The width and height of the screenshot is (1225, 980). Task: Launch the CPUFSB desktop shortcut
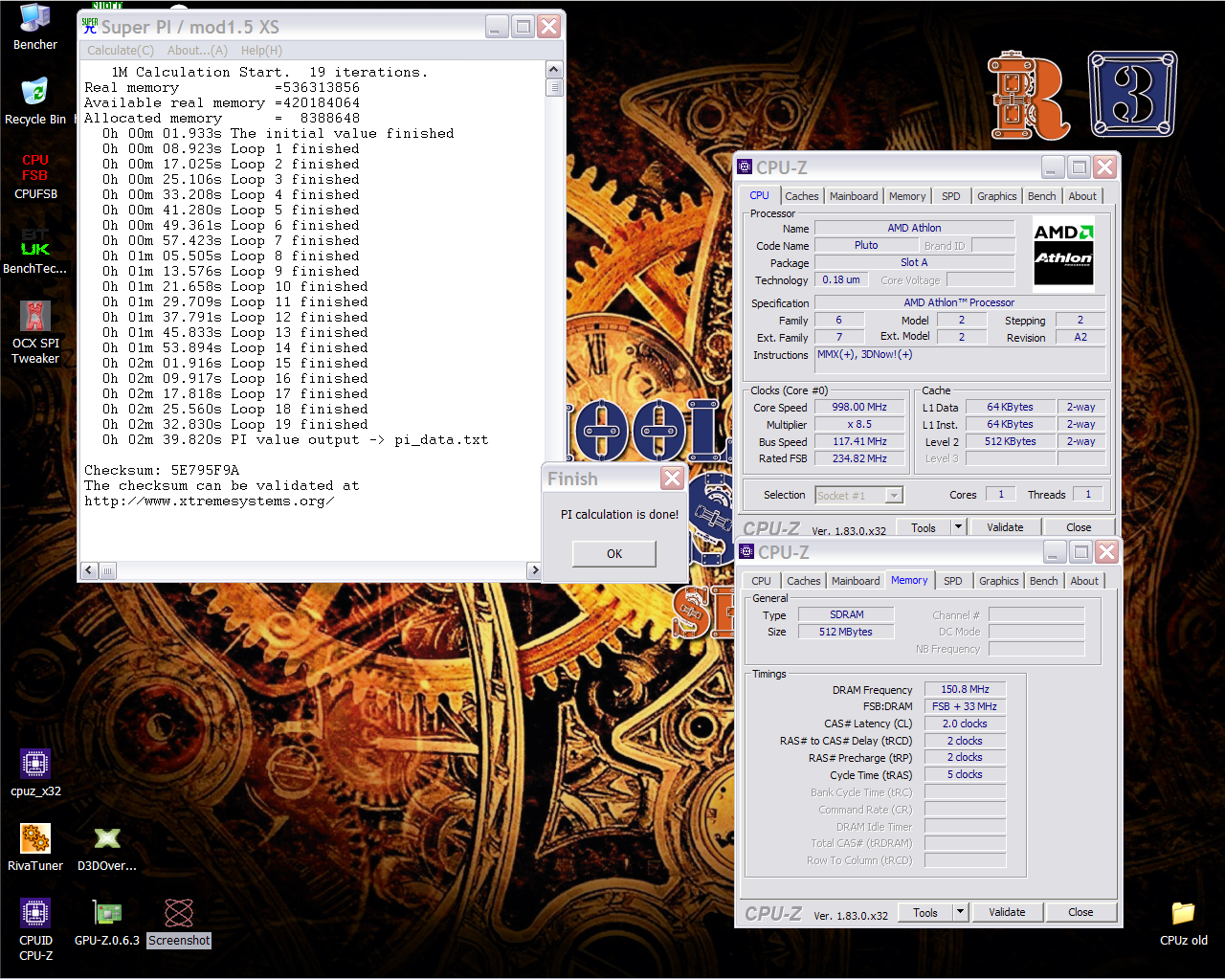(x=35, y=176)
